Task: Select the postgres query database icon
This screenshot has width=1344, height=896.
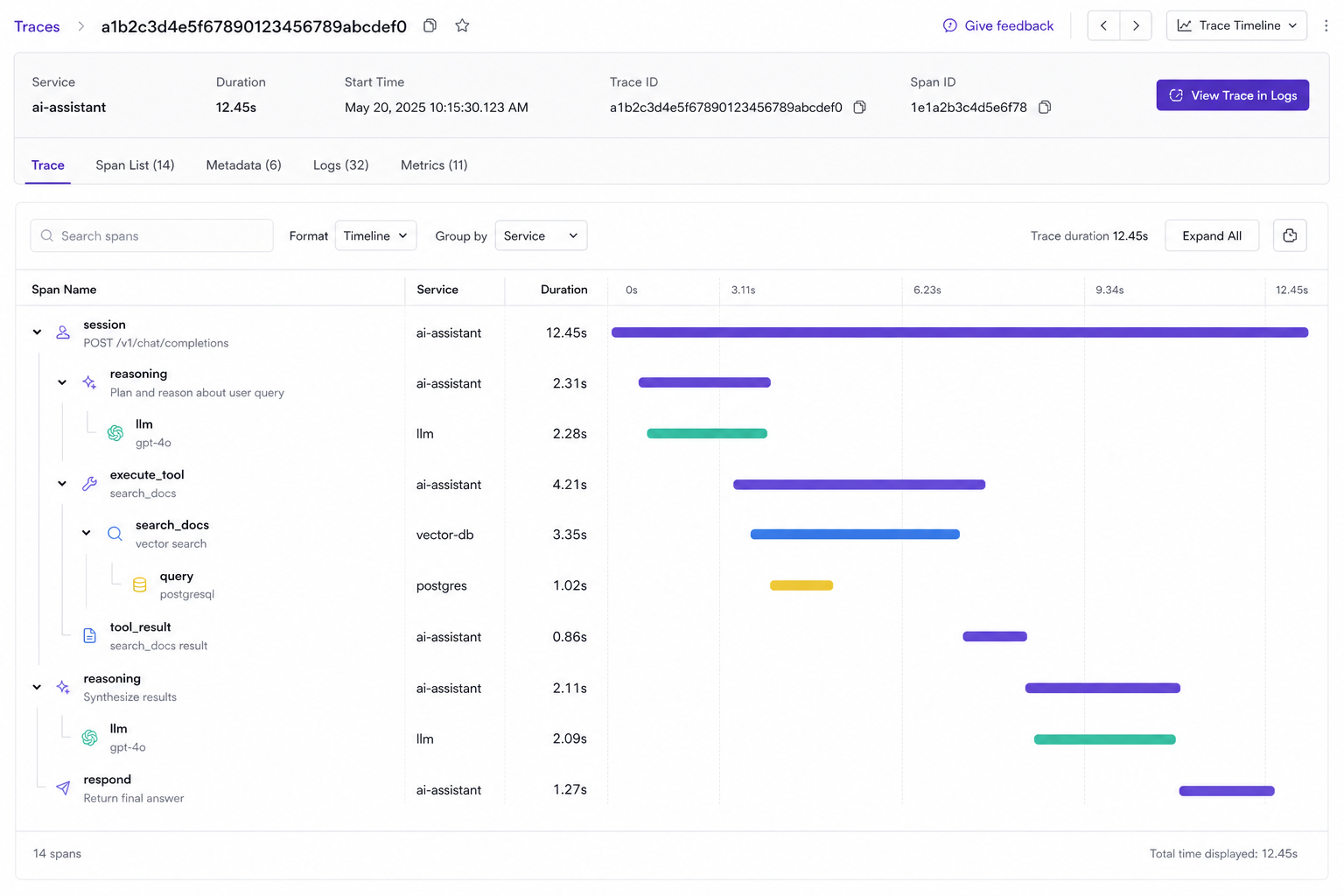Action: tap(139, 585)
